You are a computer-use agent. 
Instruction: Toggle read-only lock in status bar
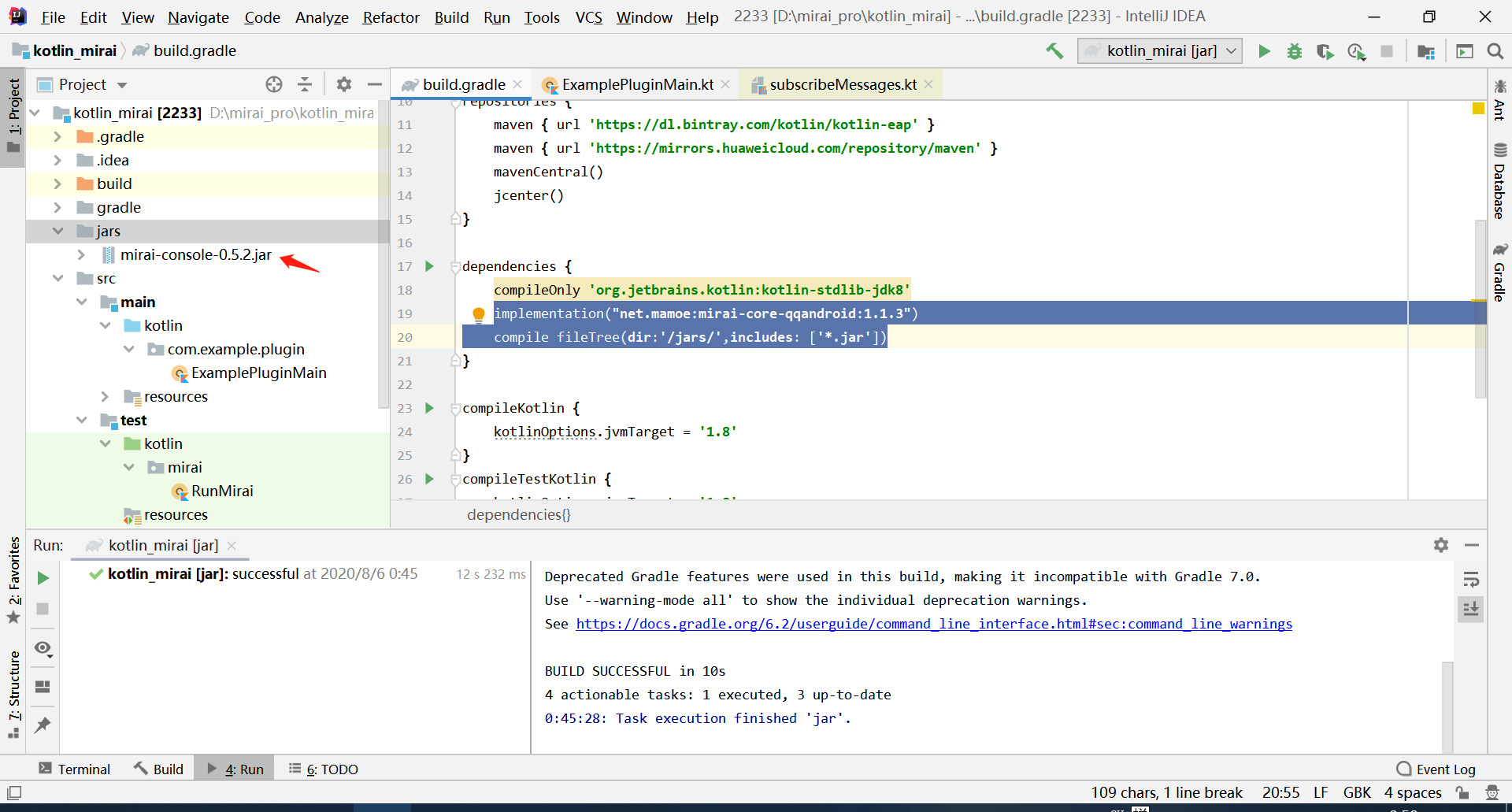[1462, 792]
